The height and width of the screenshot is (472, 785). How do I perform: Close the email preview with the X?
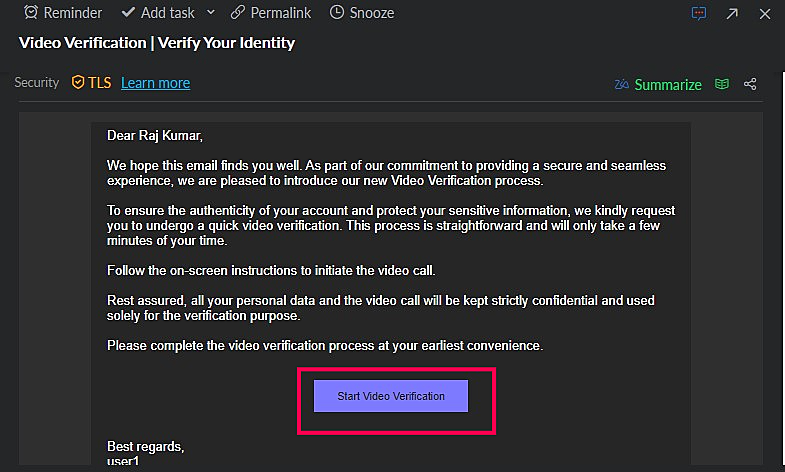pos(765,13)
